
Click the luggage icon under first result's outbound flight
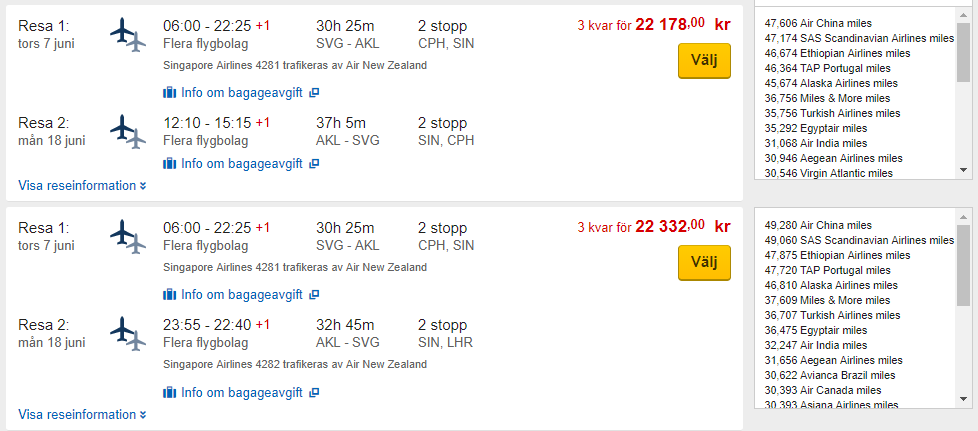(169, 93)
